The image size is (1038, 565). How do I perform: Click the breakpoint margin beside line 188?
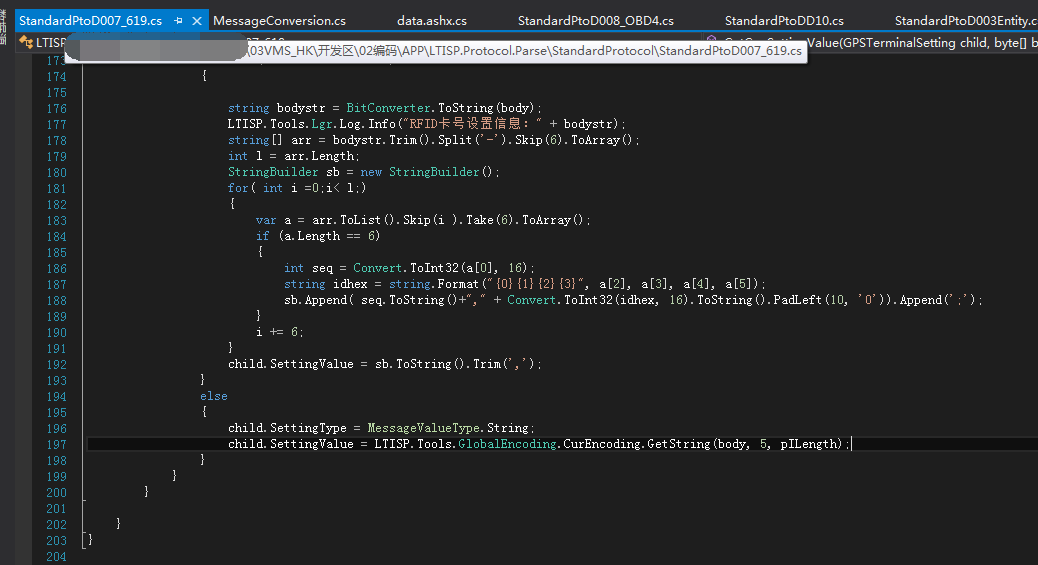(24, 300)
